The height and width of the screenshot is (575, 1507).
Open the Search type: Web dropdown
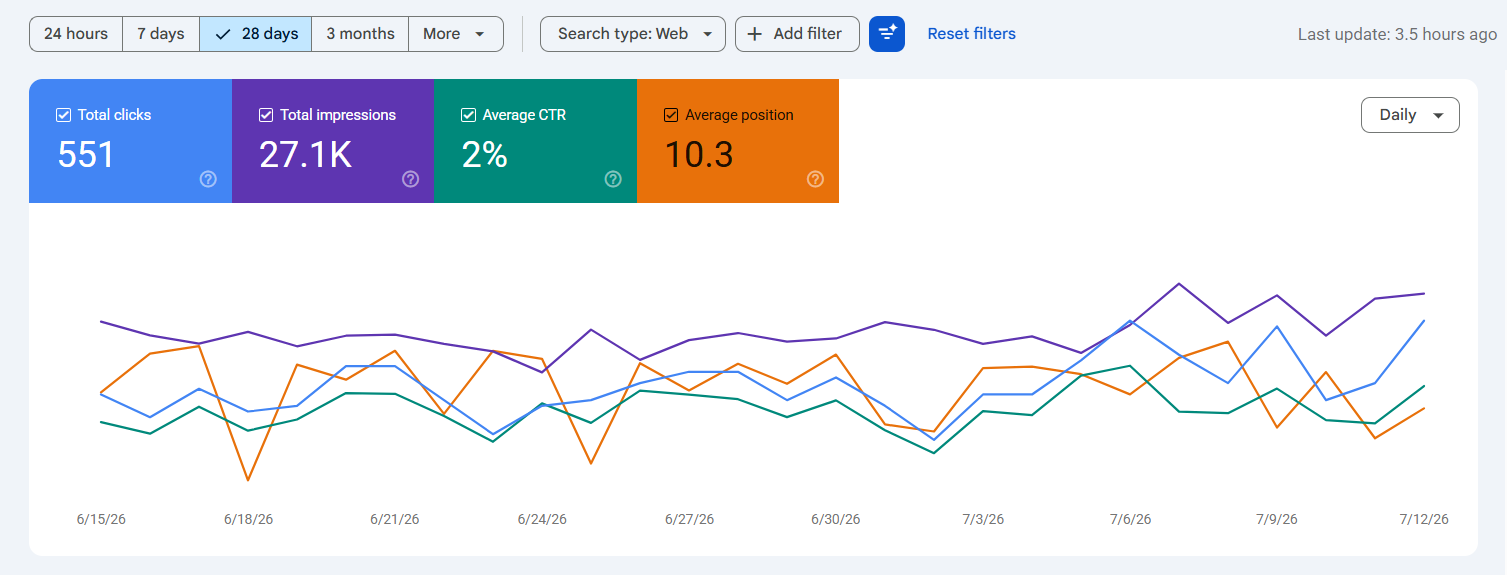coord(633,34)
